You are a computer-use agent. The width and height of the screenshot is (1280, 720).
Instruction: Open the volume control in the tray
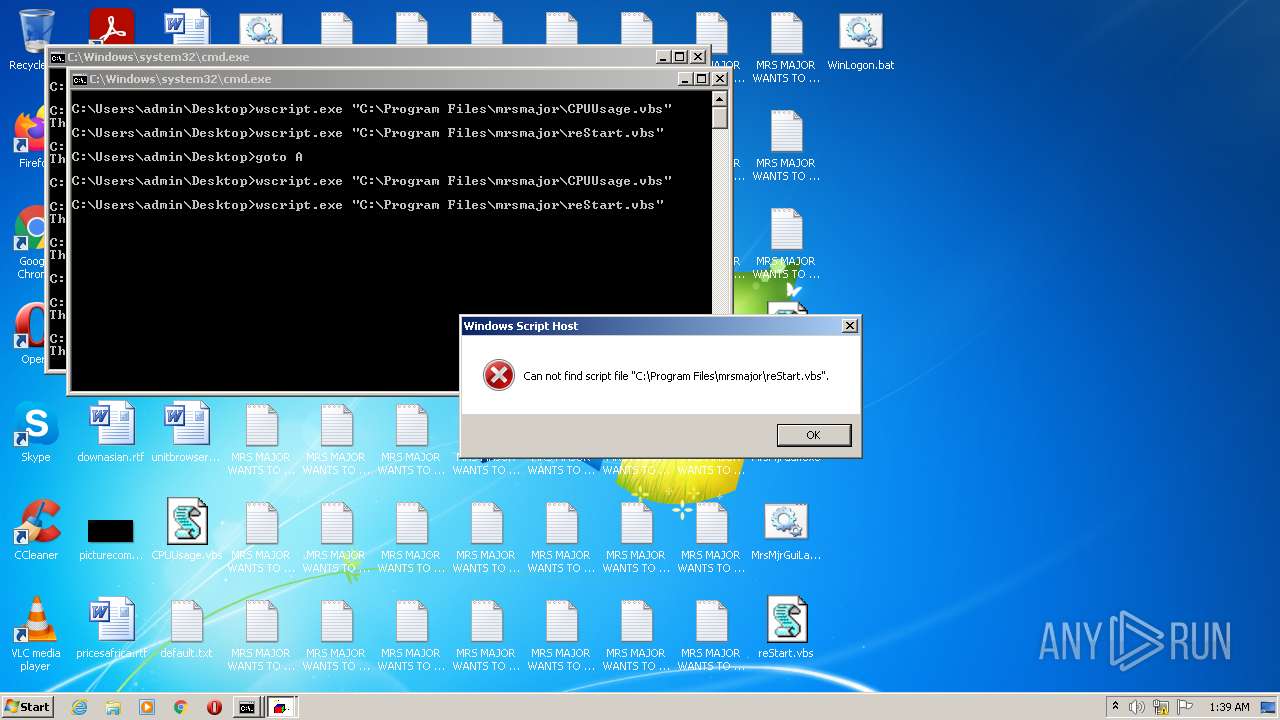tap(1137, 707)
